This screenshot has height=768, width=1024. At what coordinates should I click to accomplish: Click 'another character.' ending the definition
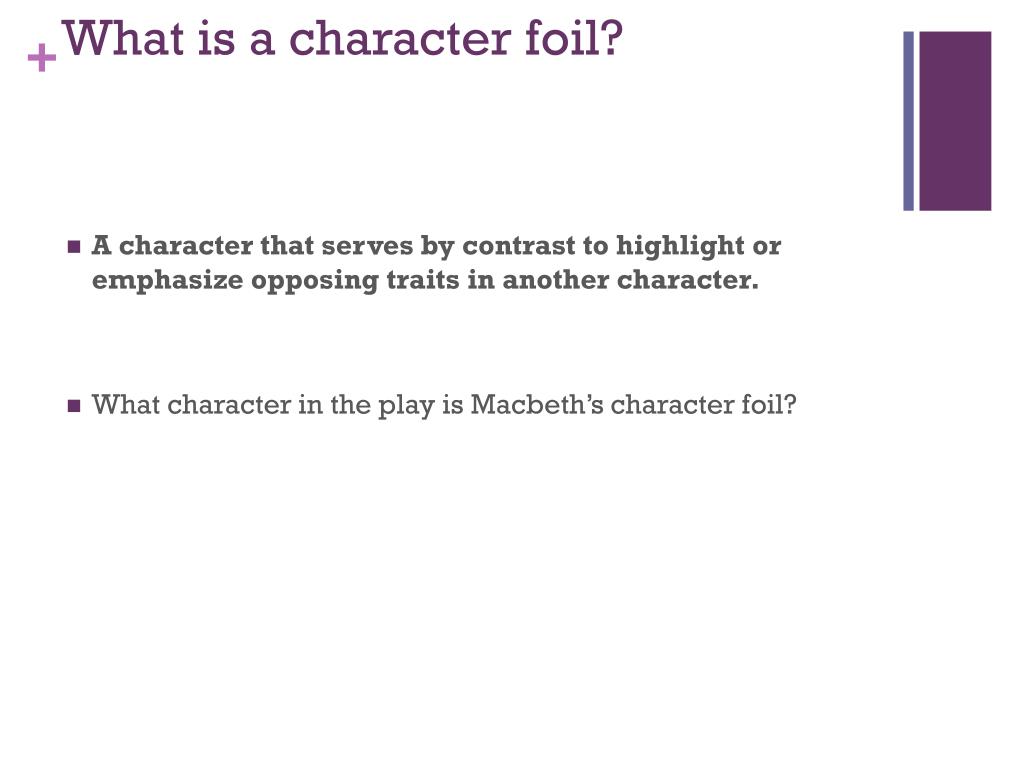point(630,280)
